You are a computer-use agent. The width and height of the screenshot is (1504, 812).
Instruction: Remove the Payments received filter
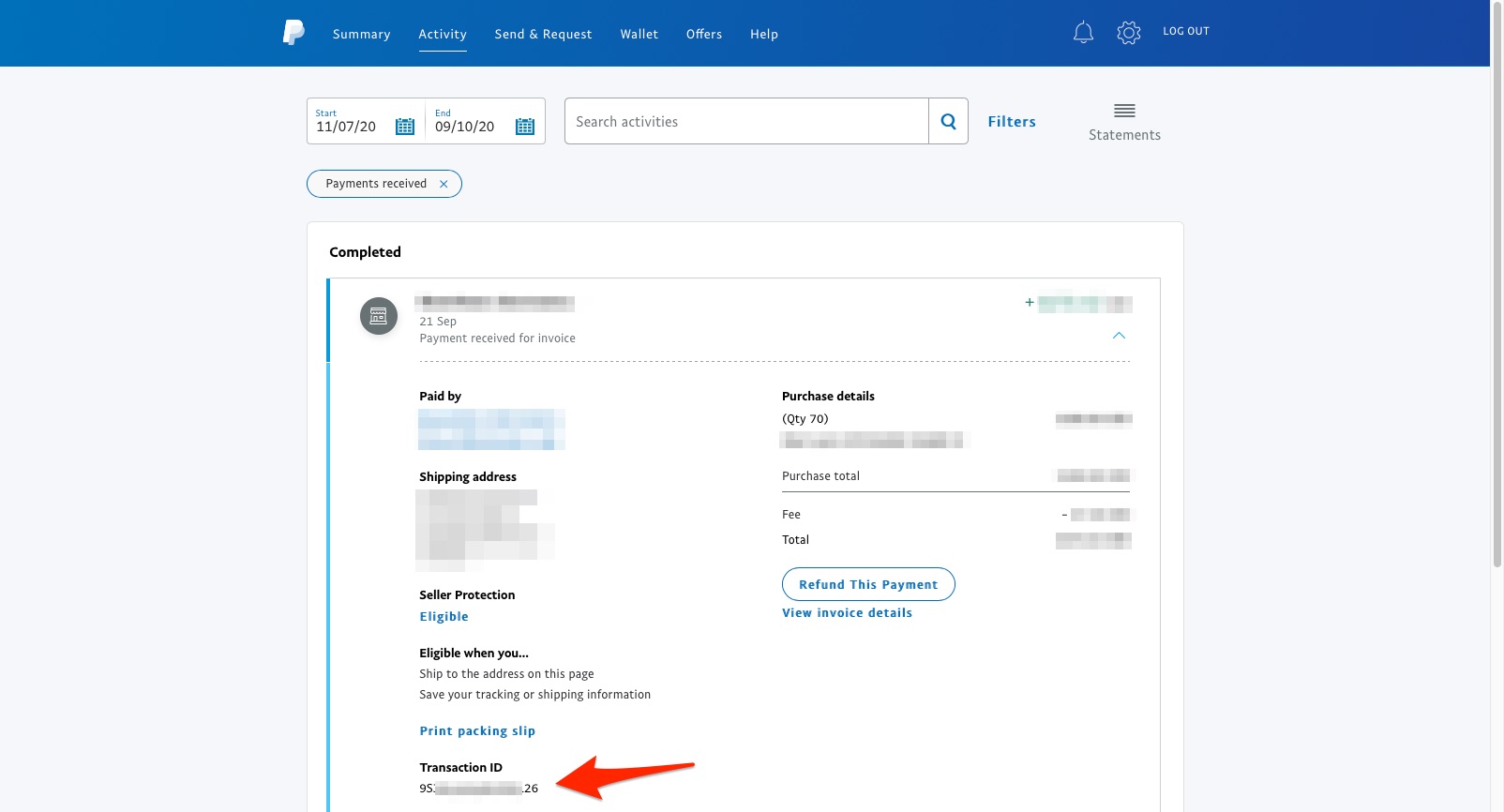[444, 184]
